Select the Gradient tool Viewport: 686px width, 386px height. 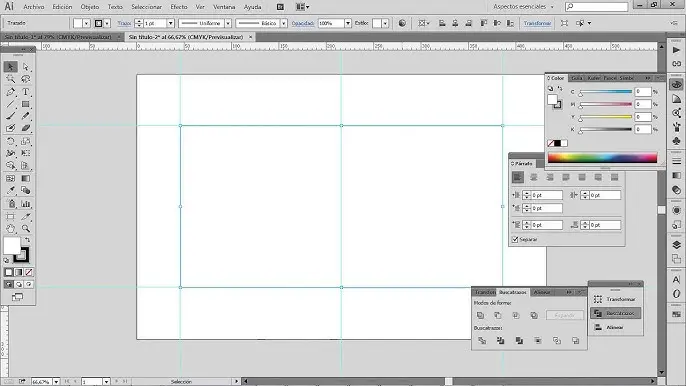[x=26, y=179]
